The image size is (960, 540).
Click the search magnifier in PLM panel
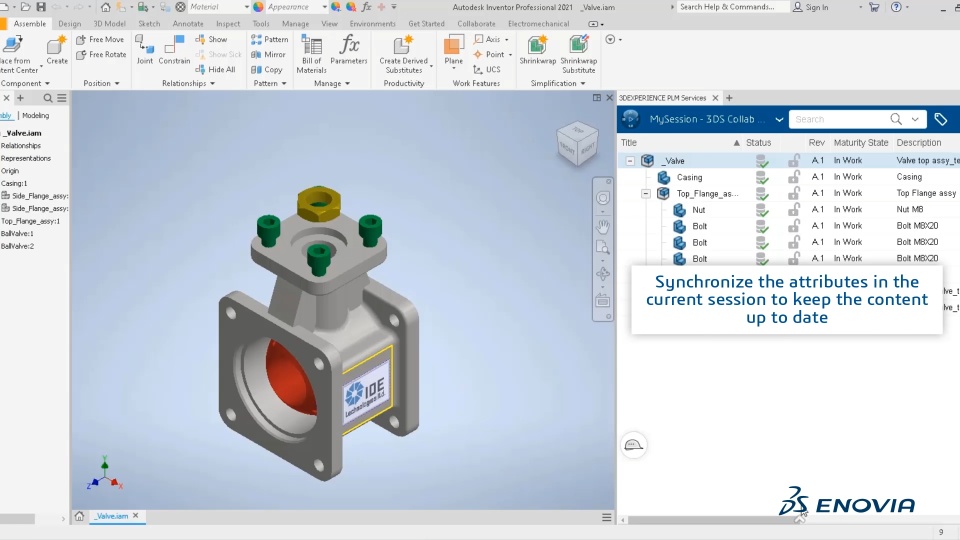[896, 119]
